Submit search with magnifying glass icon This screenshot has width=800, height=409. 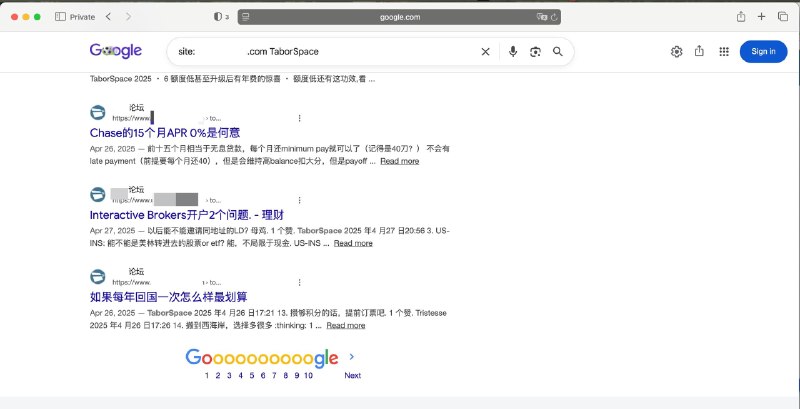pos(558,52)
